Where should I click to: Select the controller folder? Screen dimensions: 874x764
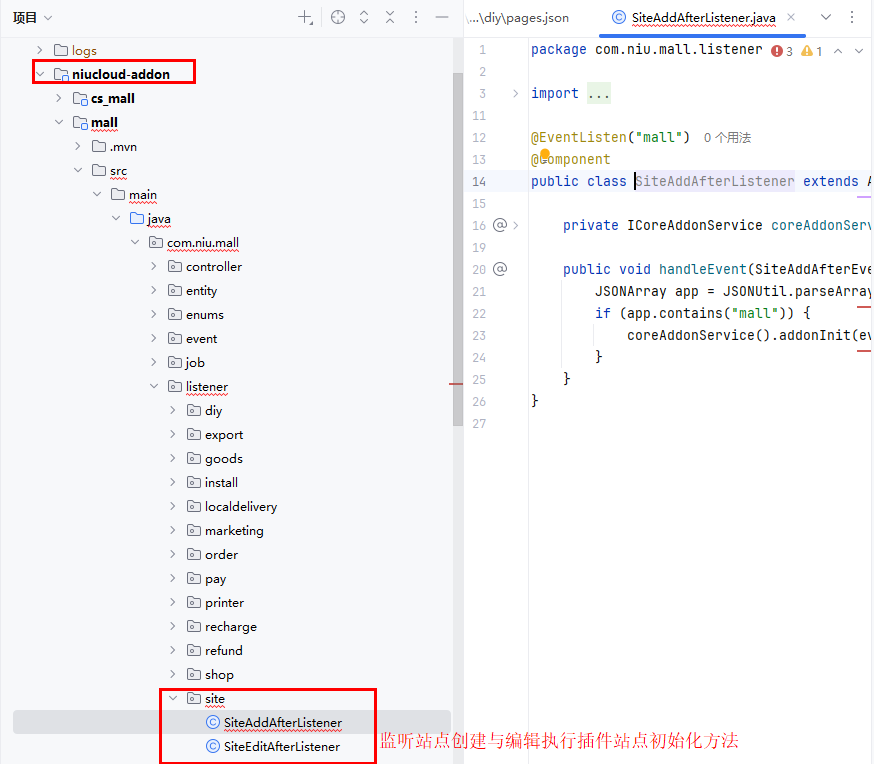point(213,266)
